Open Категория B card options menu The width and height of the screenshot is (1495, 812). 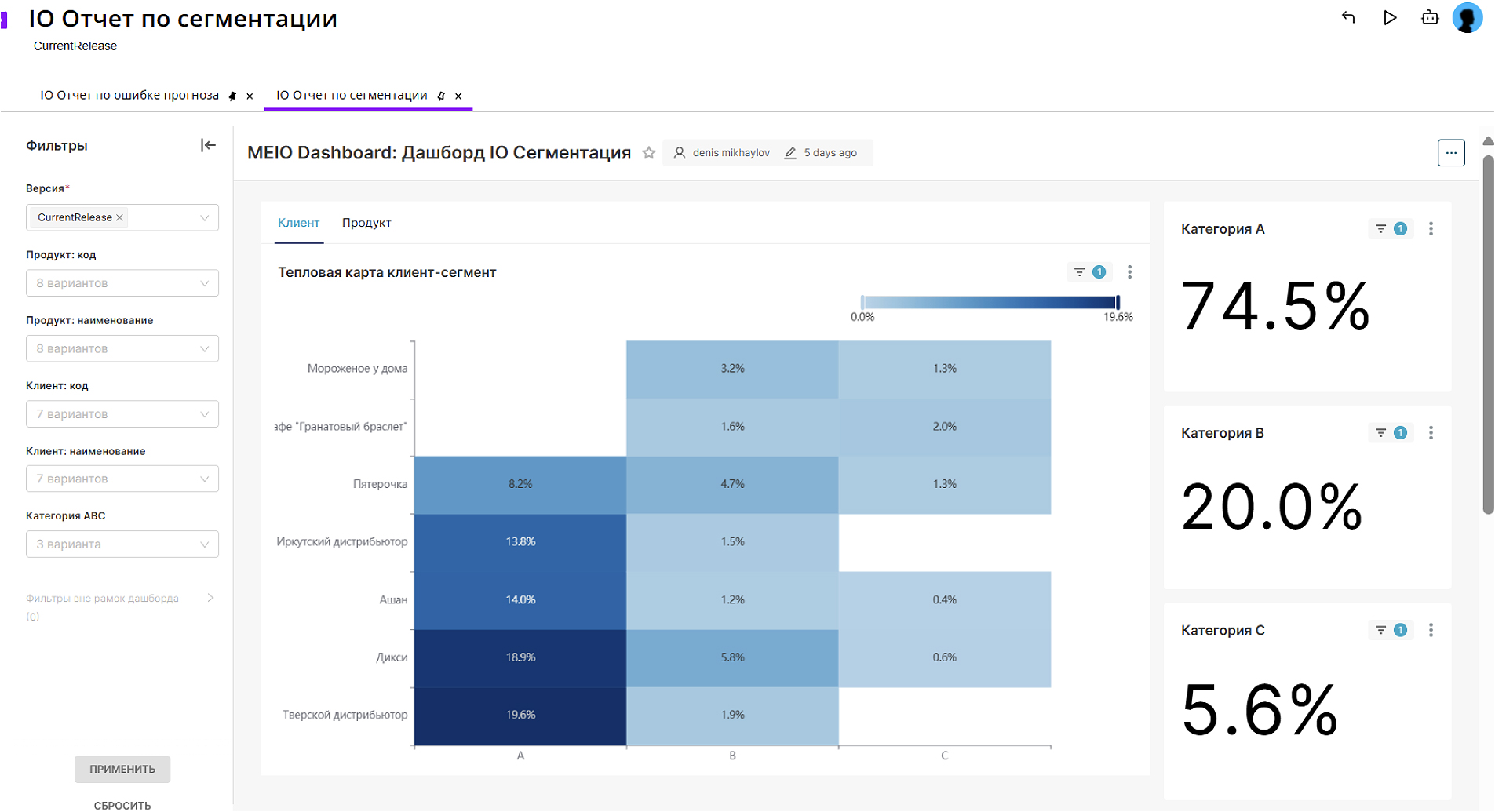pos(1431,433)
